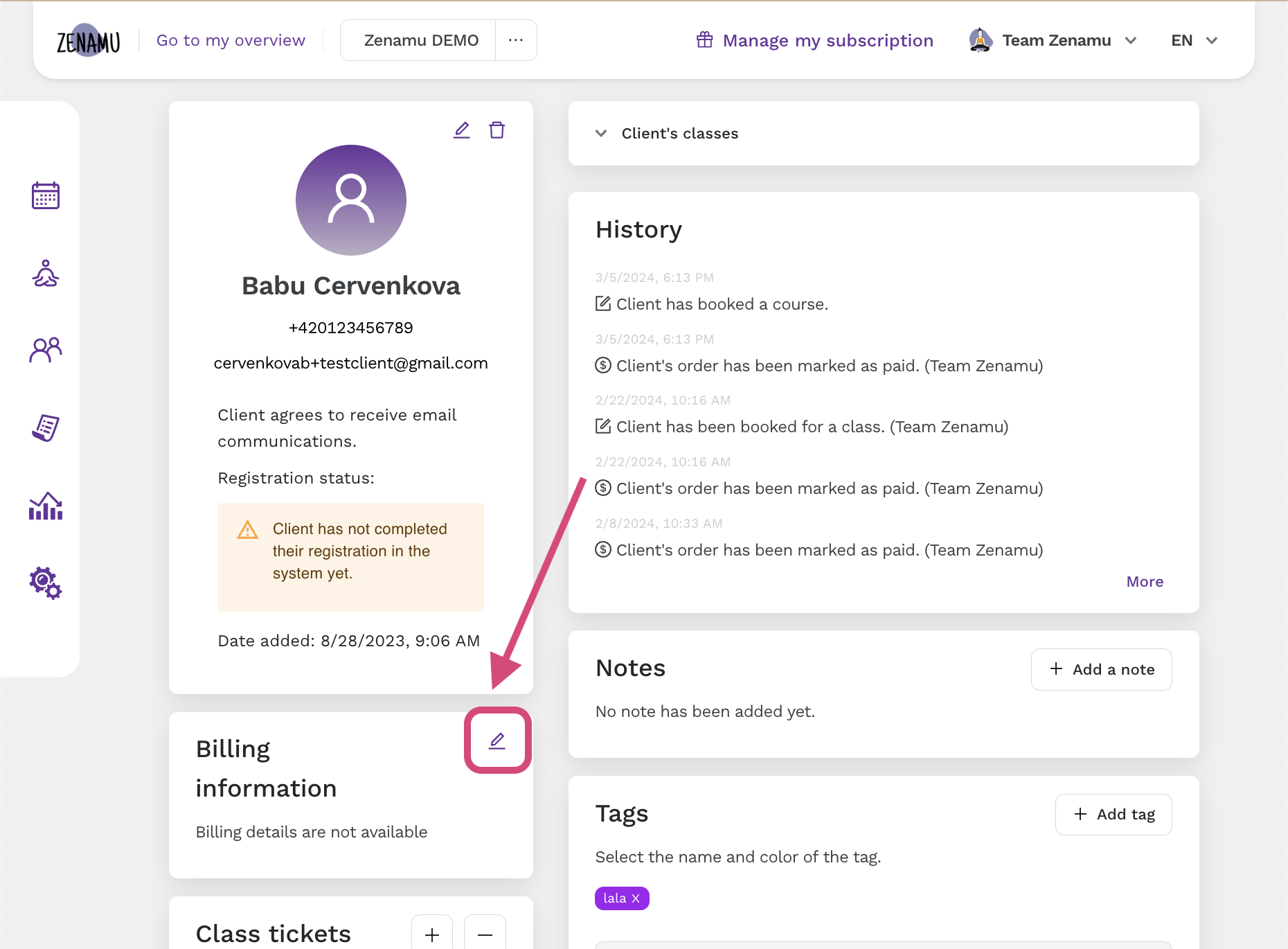Click Team Zenamu avatar icon
Screen dimensions: 1288x949
point(981,40)
